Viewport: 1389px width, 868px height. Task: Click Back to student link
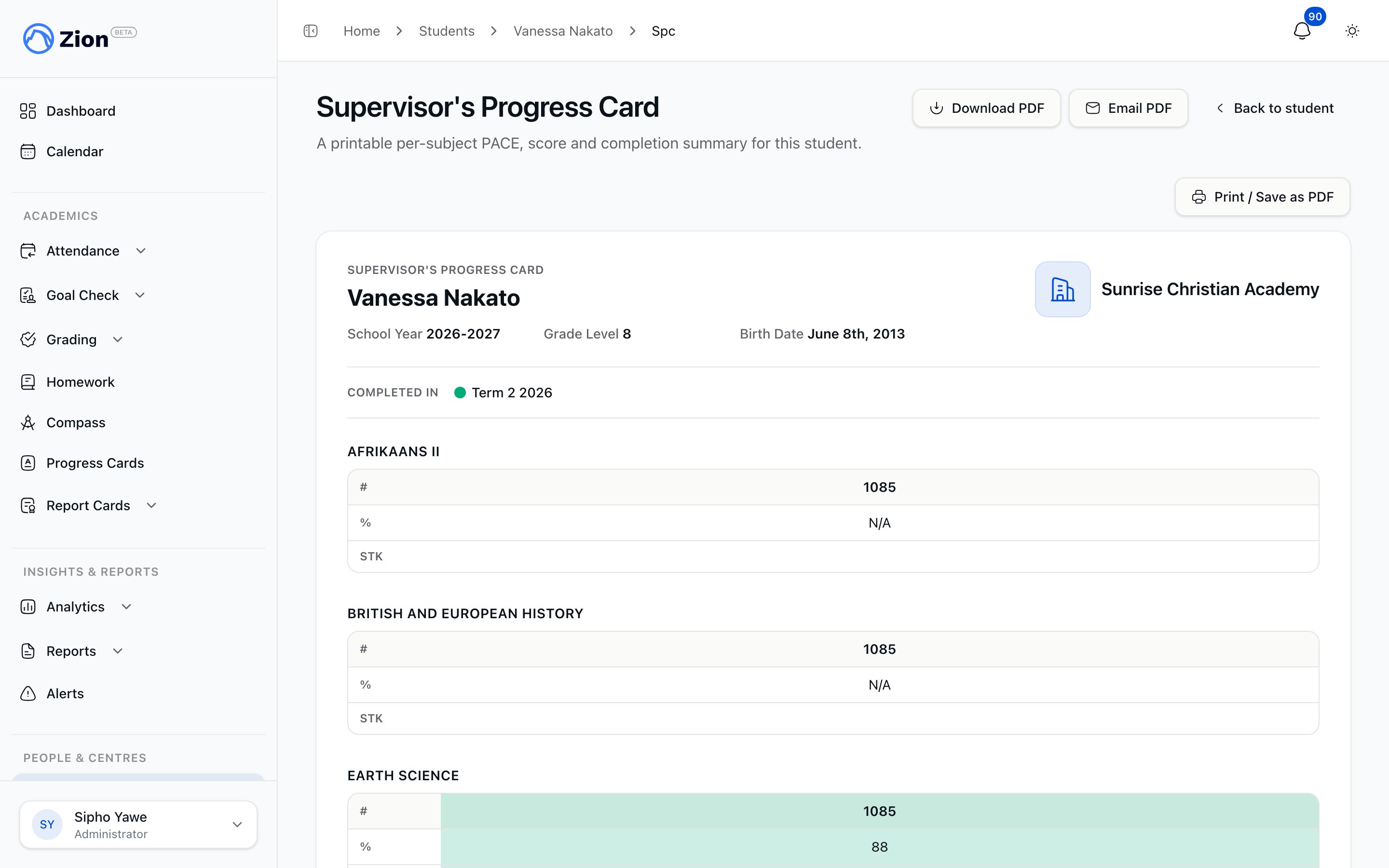point(1275,108)
